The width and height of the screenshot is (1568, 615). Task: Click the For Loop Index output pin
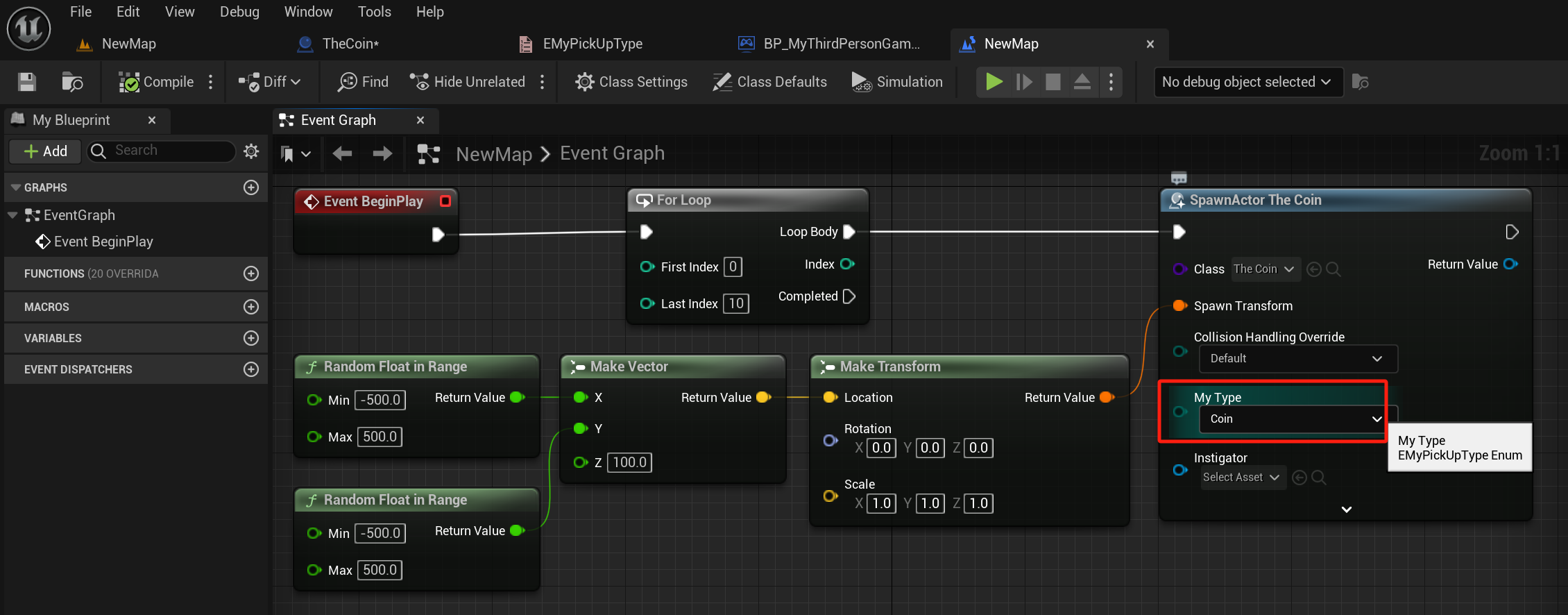pos(848,264)
